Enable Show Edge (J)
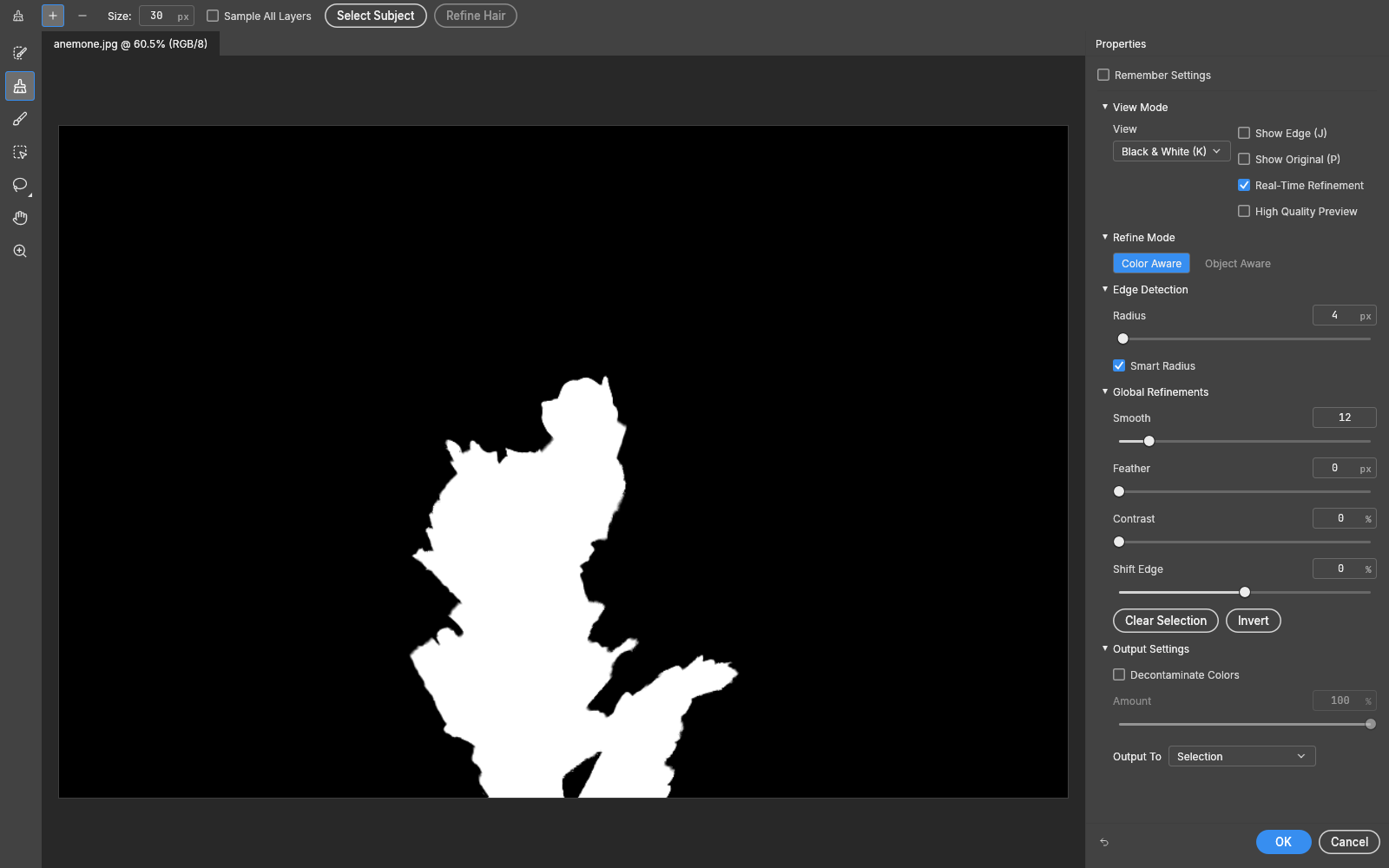This screenshot has width=1389, height=868. tap(1244, 133)
